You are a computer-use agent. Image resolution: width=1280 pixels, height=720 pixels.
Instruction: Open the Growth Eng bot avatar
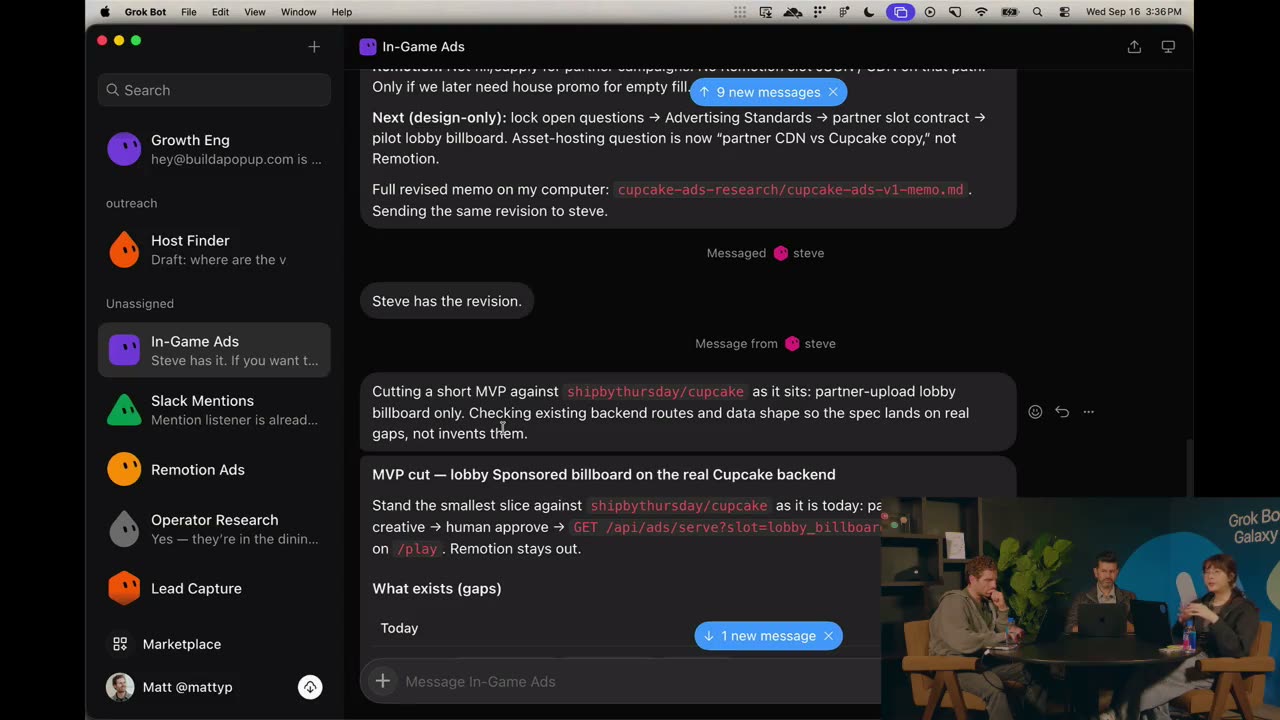click(x=124, y=149)
